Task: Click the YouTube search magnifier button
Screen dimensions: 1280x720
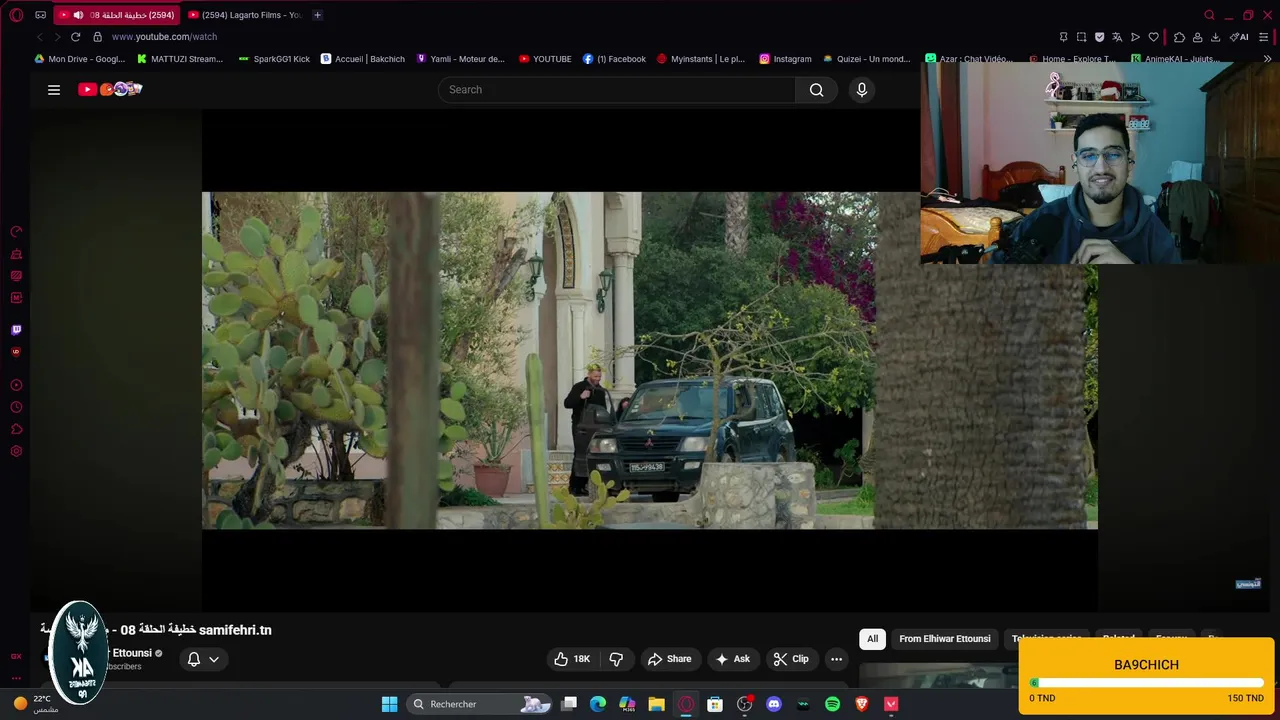Action: 817,90
